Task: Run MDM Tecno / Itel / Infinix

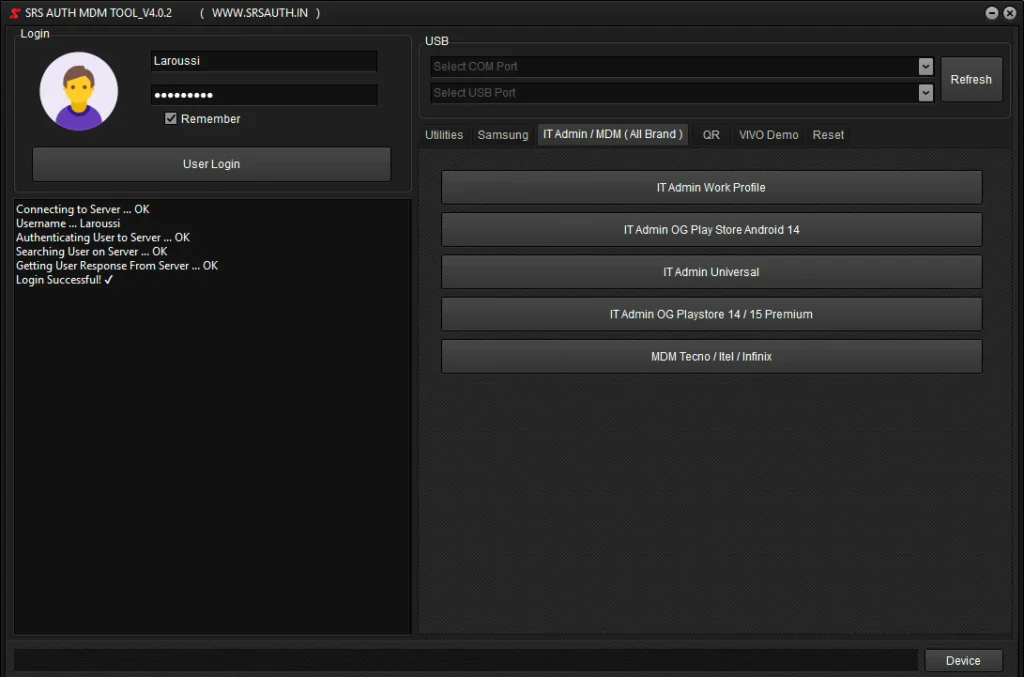Action: pos(711,357)
